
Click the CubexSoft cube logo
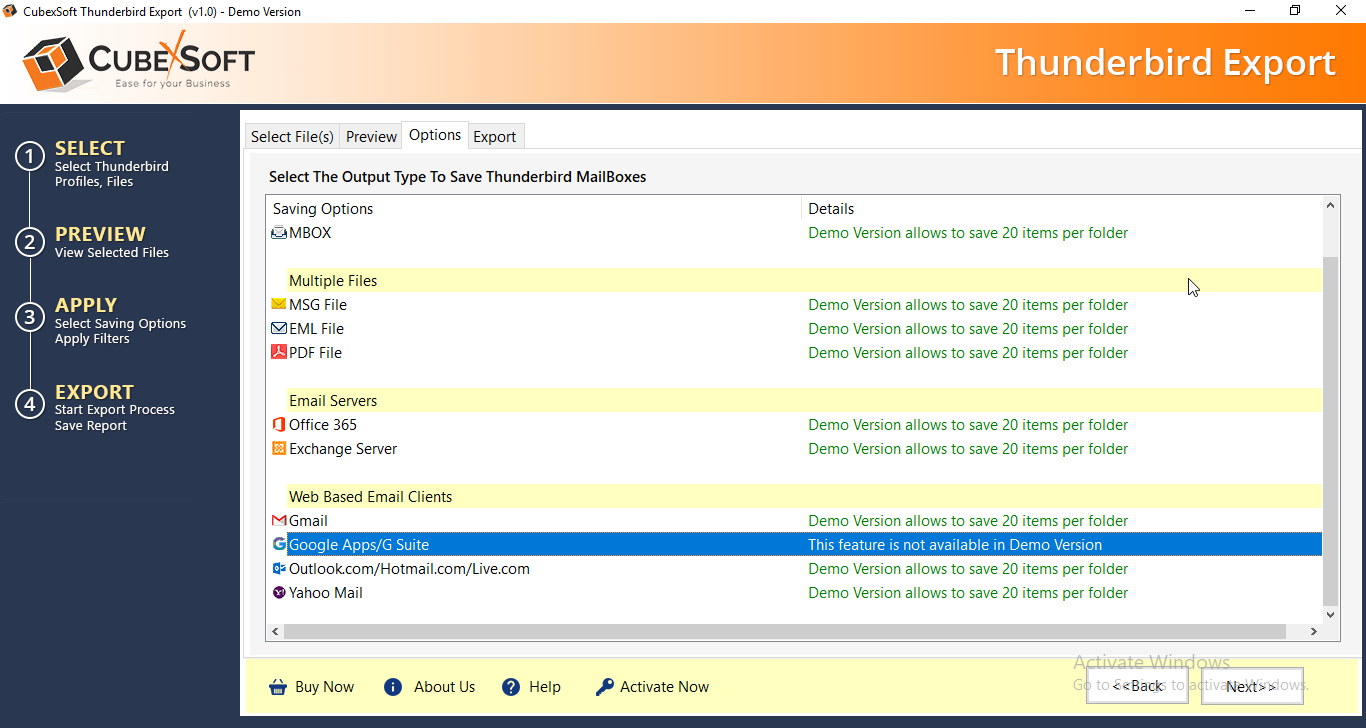tap(53, 62)
